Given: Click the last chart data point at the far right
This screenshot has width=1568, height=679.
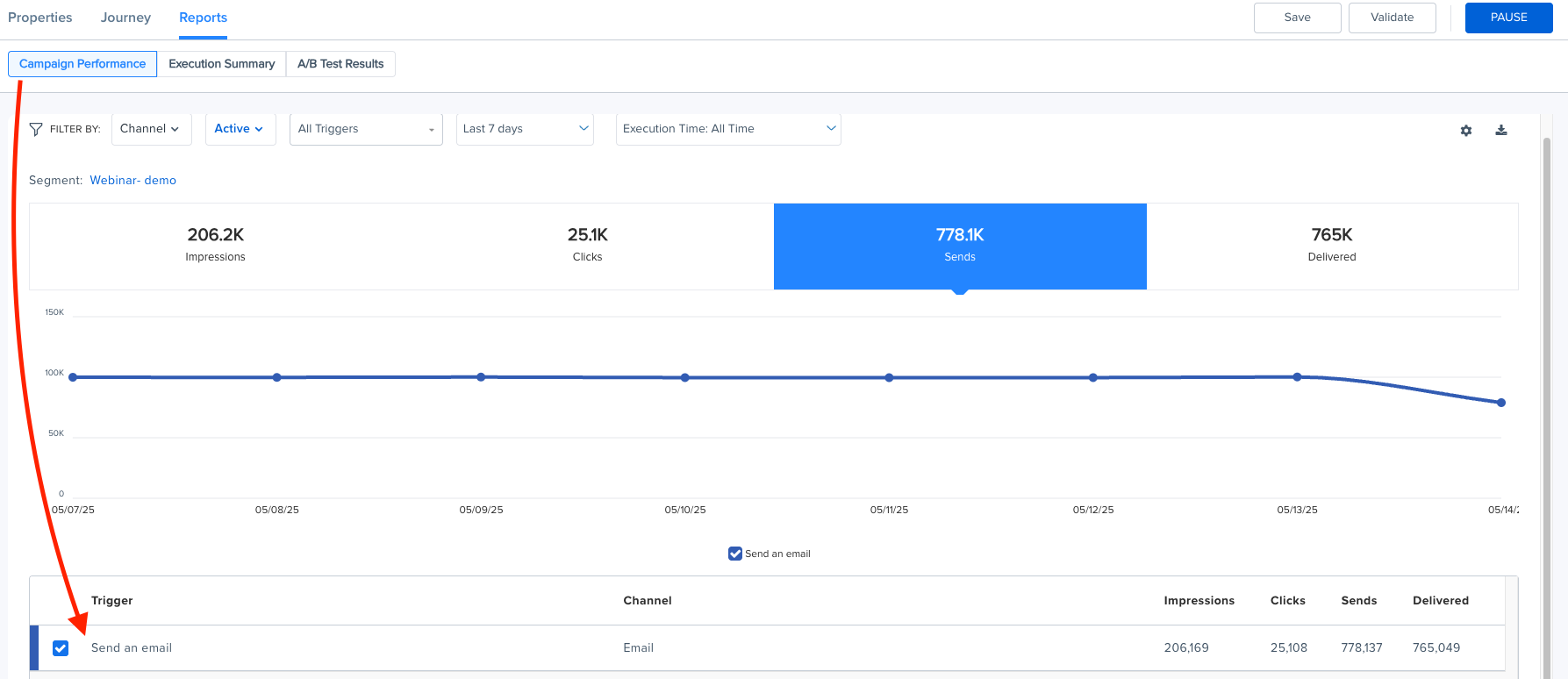Looking at the screenshot, I should (1501, 403).
